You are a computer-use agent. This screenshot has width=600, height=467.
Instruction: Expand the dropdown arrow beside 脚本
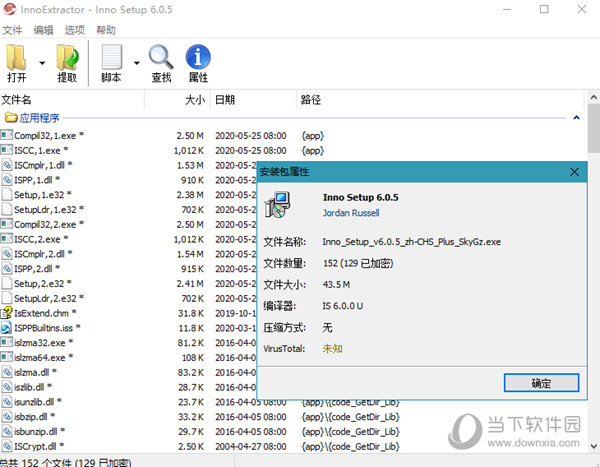137,63
